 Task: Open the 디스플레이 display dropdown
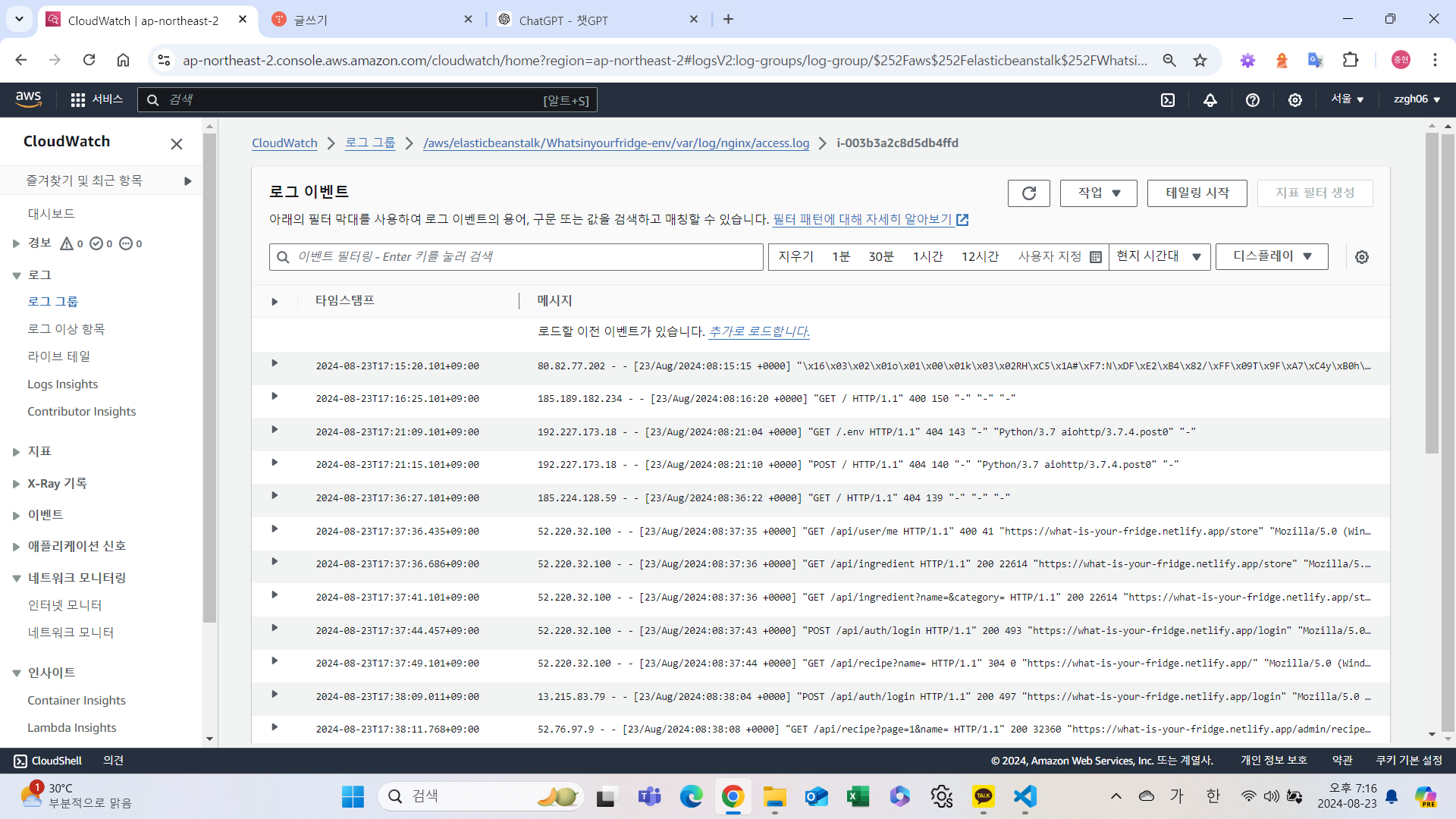1272,256
